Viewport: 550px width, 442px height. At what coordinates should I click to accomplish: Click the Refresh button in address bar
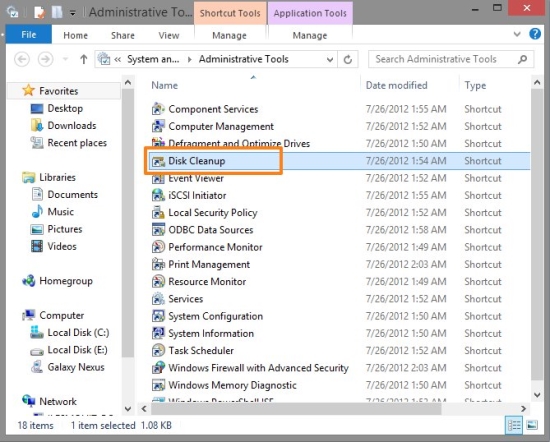point(348,59)
